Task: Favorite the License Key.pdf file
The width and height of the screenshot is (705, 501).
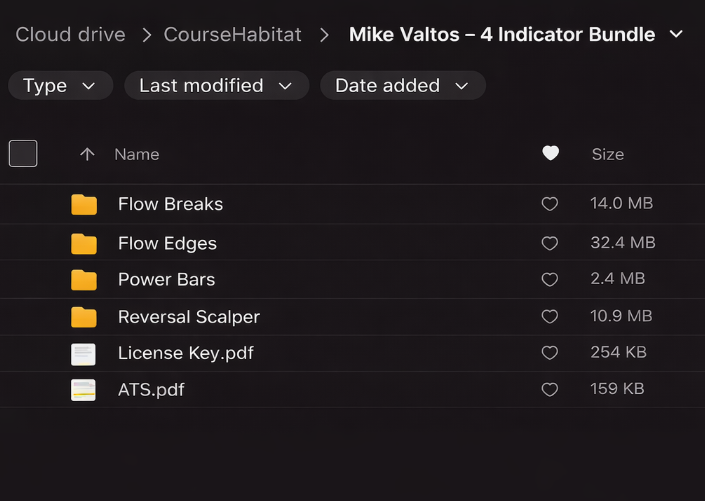Action: pos(549,353)
